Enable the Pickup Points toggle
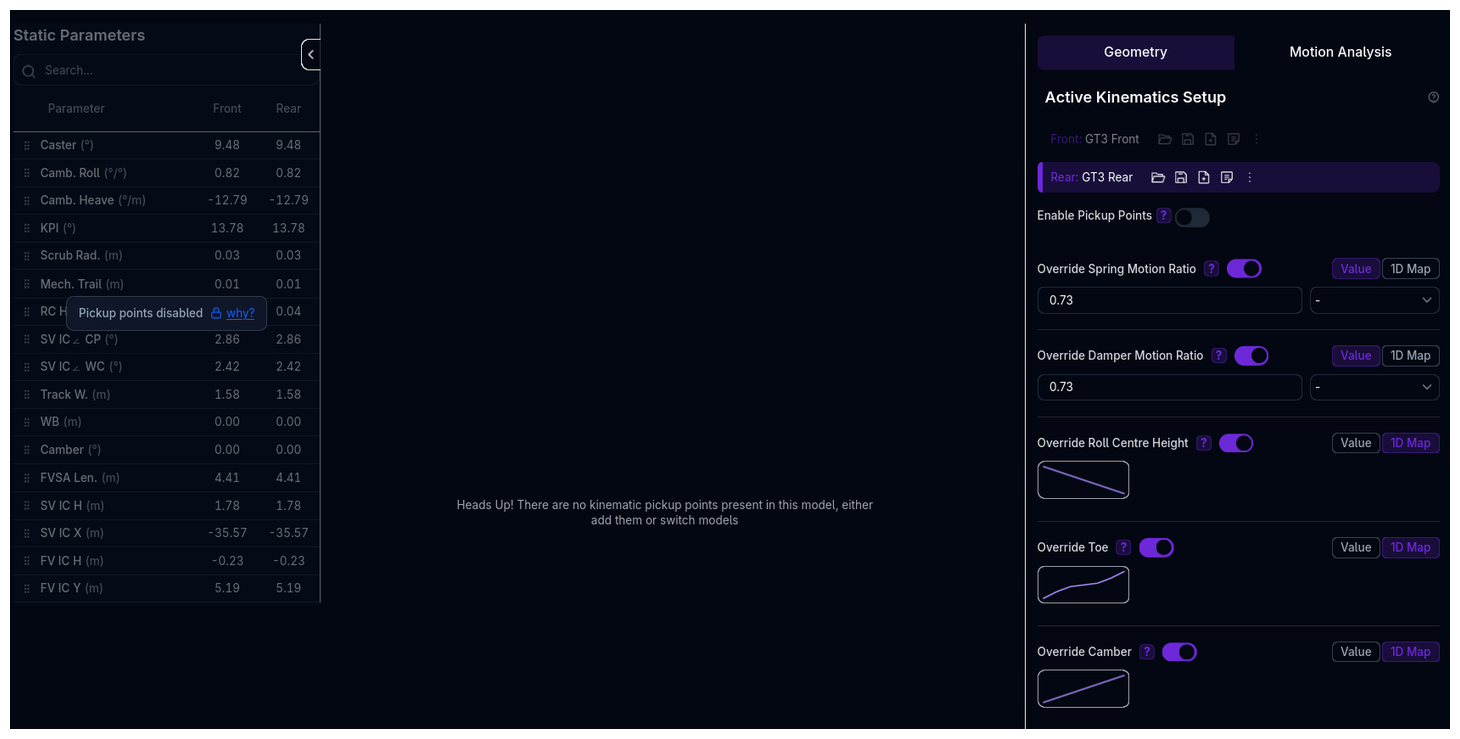This screenshot has height=739, width=1460. (x=1192, y=218)
